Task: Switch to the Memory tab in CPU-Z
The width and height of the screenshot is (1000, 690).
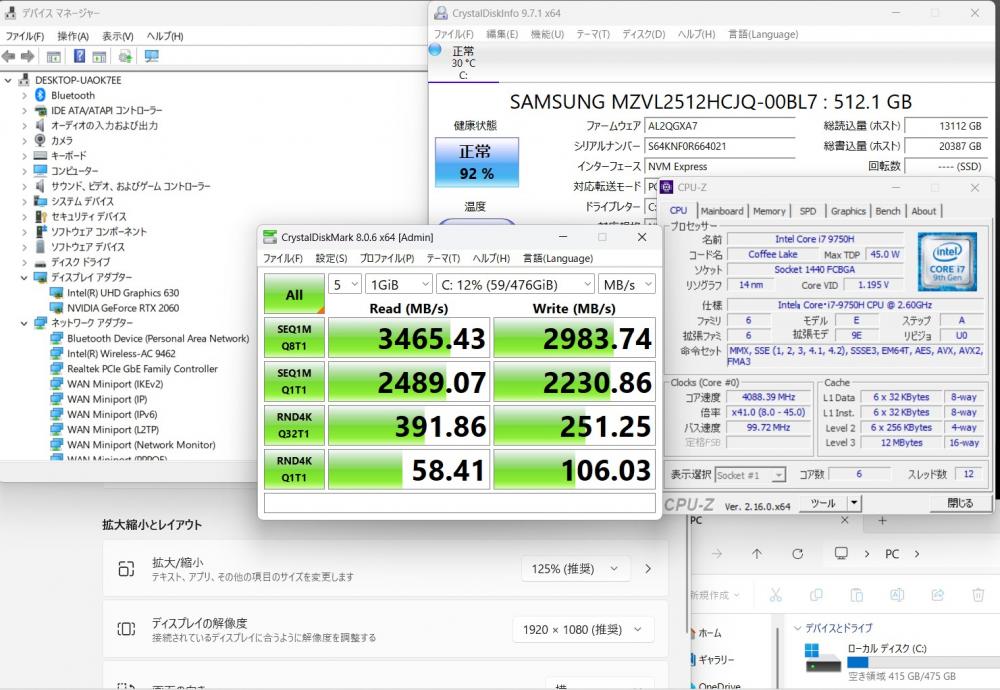Action: 768,211
